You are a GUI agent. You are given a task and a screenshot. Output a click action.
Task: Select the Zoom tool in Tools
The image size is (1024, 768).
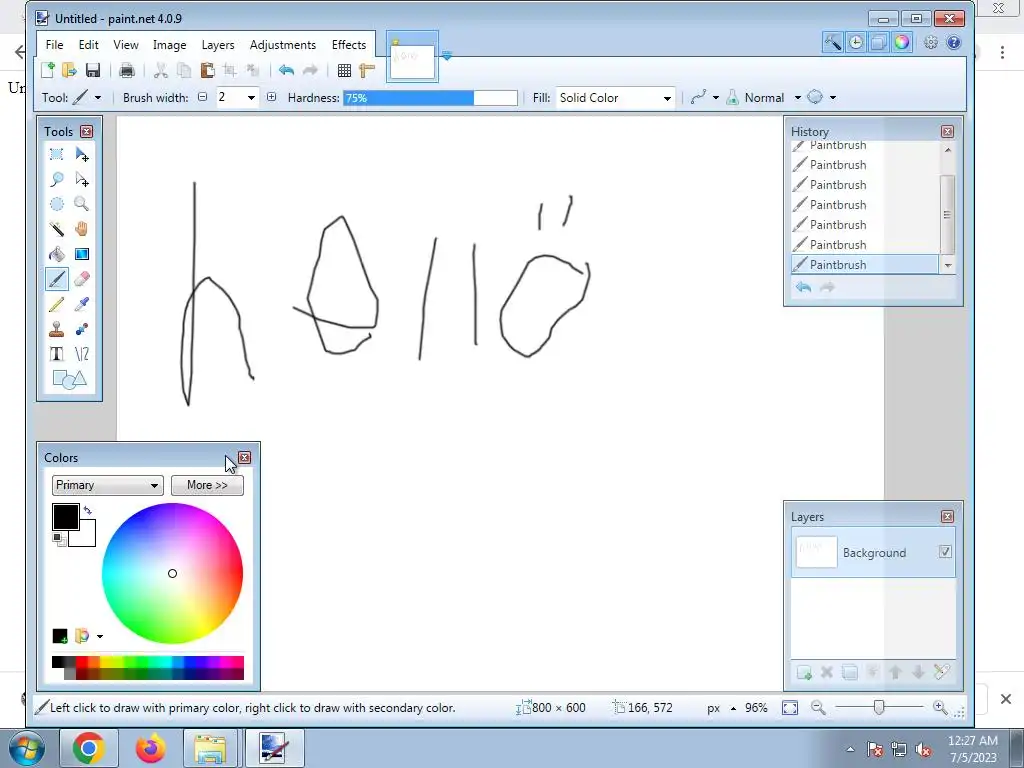82,204
